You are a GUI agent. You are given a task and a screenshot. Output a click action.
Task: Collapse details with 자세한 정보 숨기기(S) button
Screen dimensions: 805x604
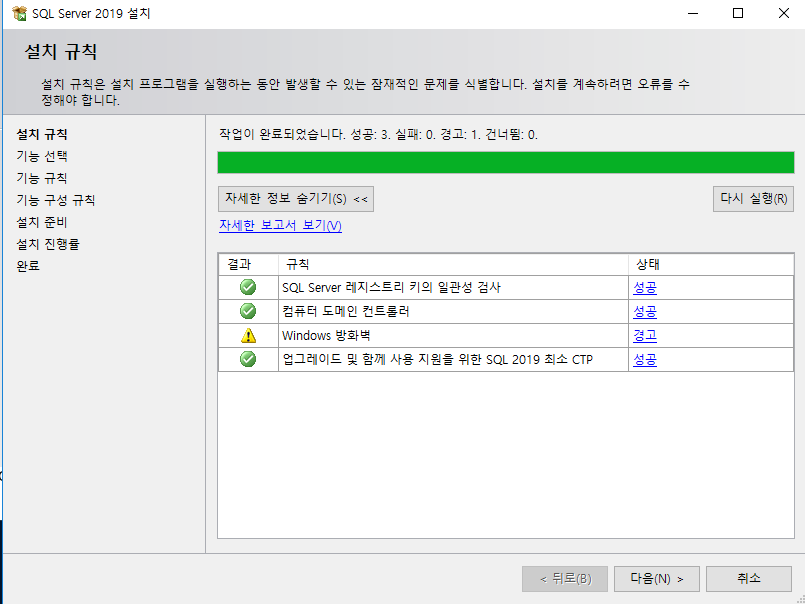tap(296, 199)
